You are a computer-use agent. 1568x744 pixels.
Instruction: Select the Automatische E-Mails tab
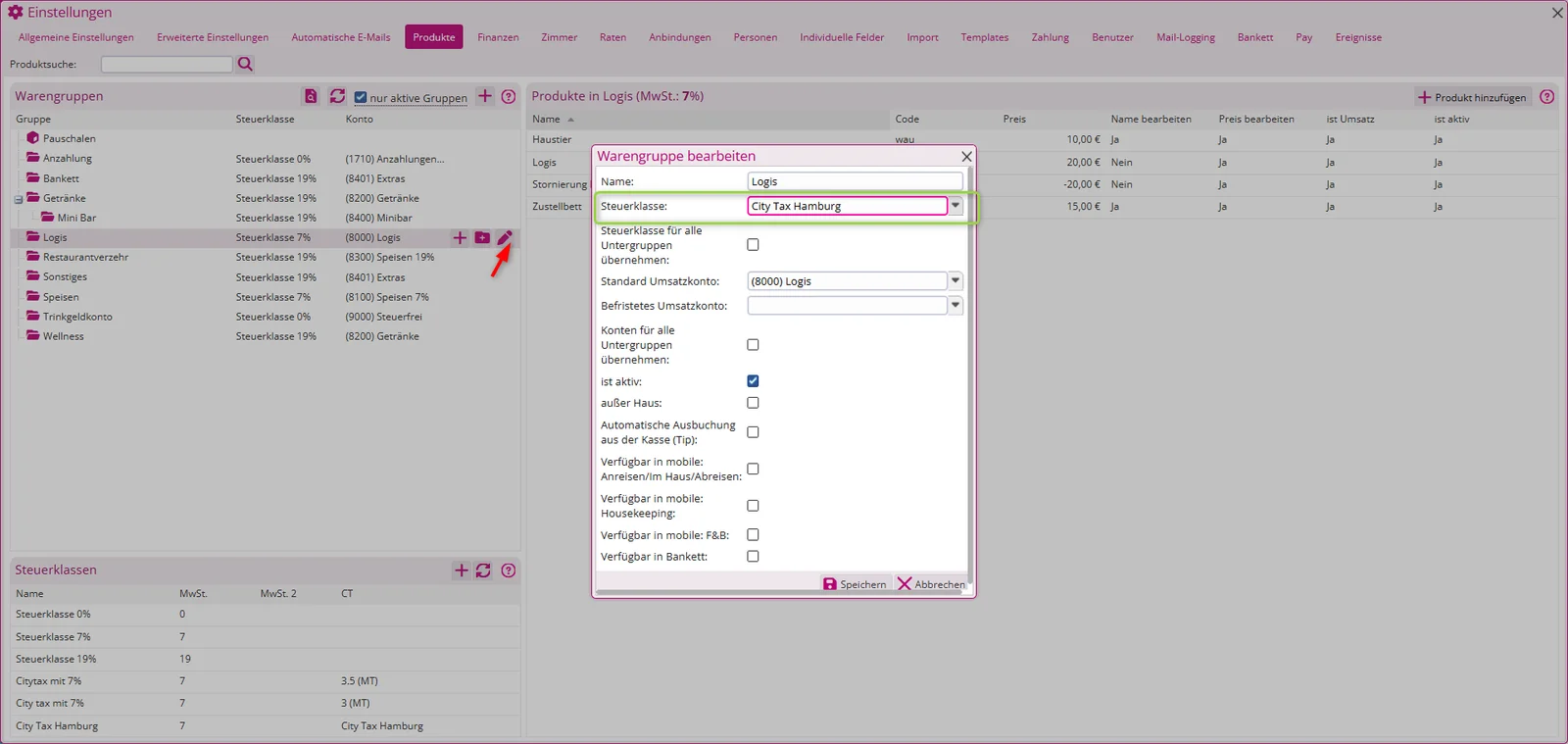(x=340, y=37)
